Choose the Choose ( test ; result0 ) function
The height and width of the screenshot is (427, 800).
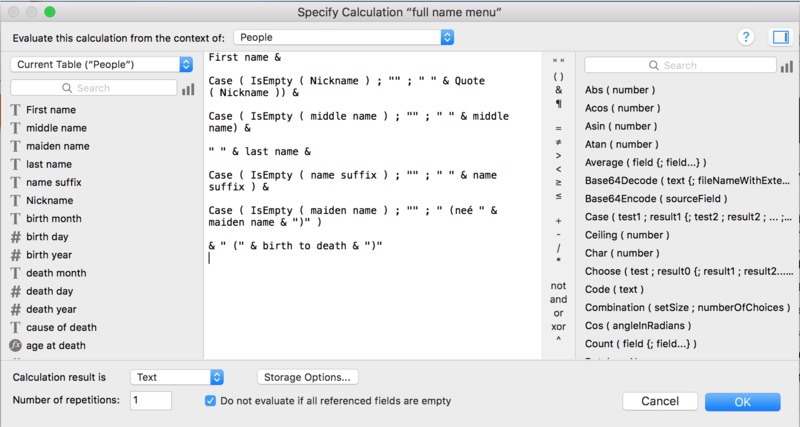click(689, 271)
